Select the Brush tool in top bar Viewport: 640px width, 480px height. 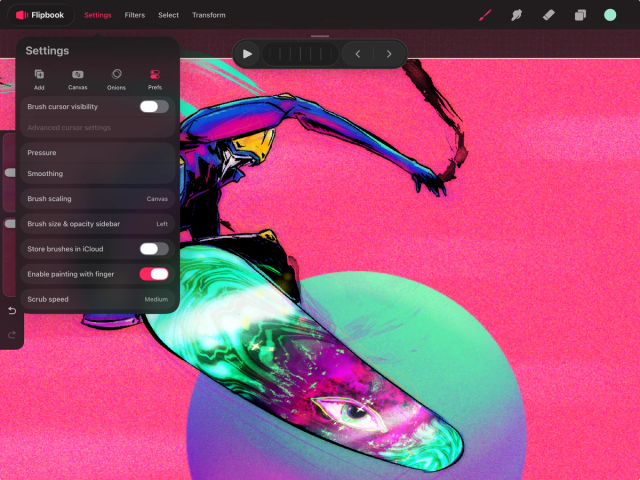[485, 16]
